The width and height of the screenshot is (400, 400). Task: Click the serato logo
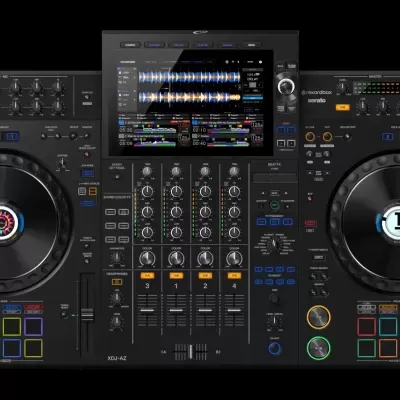[317, 100]
